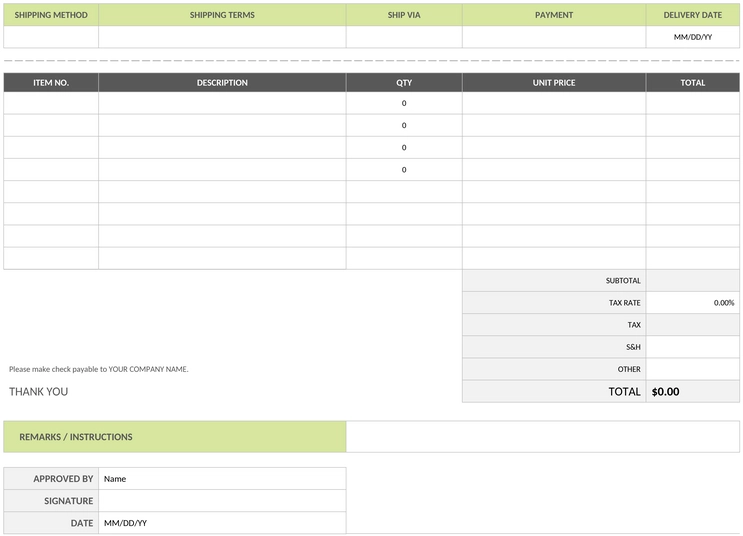
Task: Click the empty cell under PAYMENT
Action: [554, 37]
